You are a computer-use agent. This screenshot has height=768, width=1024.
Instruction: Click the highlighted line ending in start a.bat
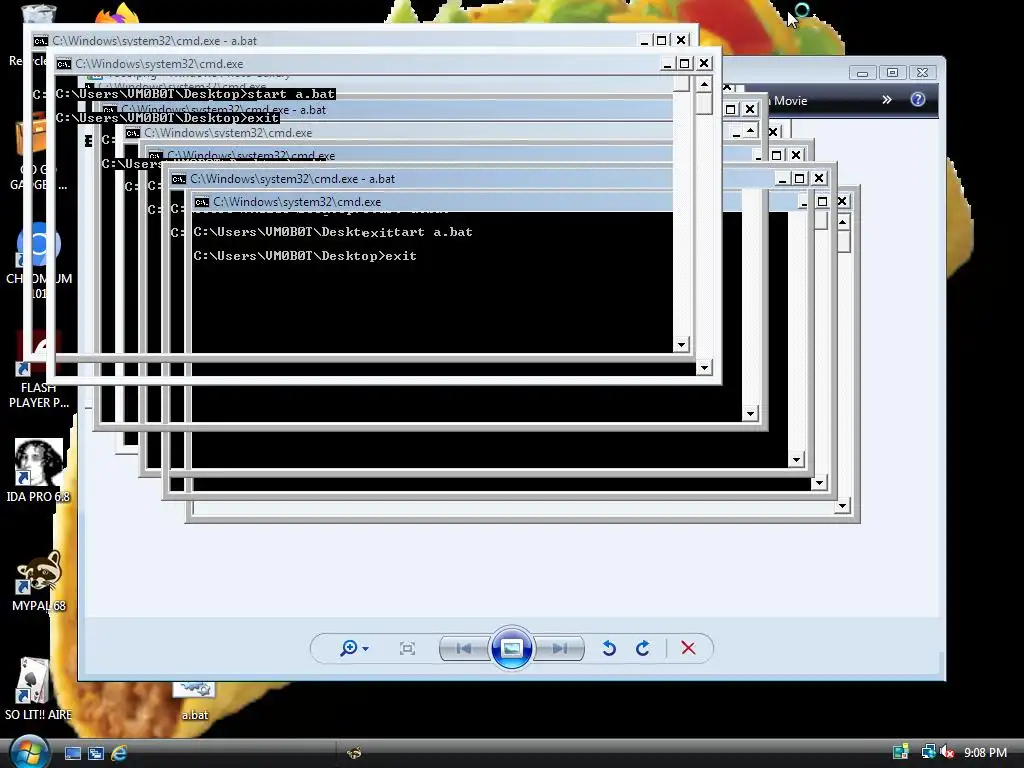(x=195, y=94)
